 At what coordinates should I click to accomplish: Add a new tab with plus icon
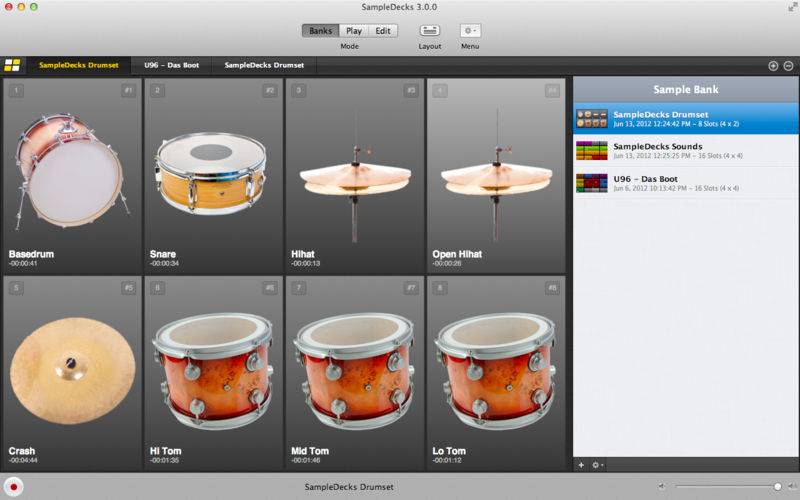(x=773, y=66)
